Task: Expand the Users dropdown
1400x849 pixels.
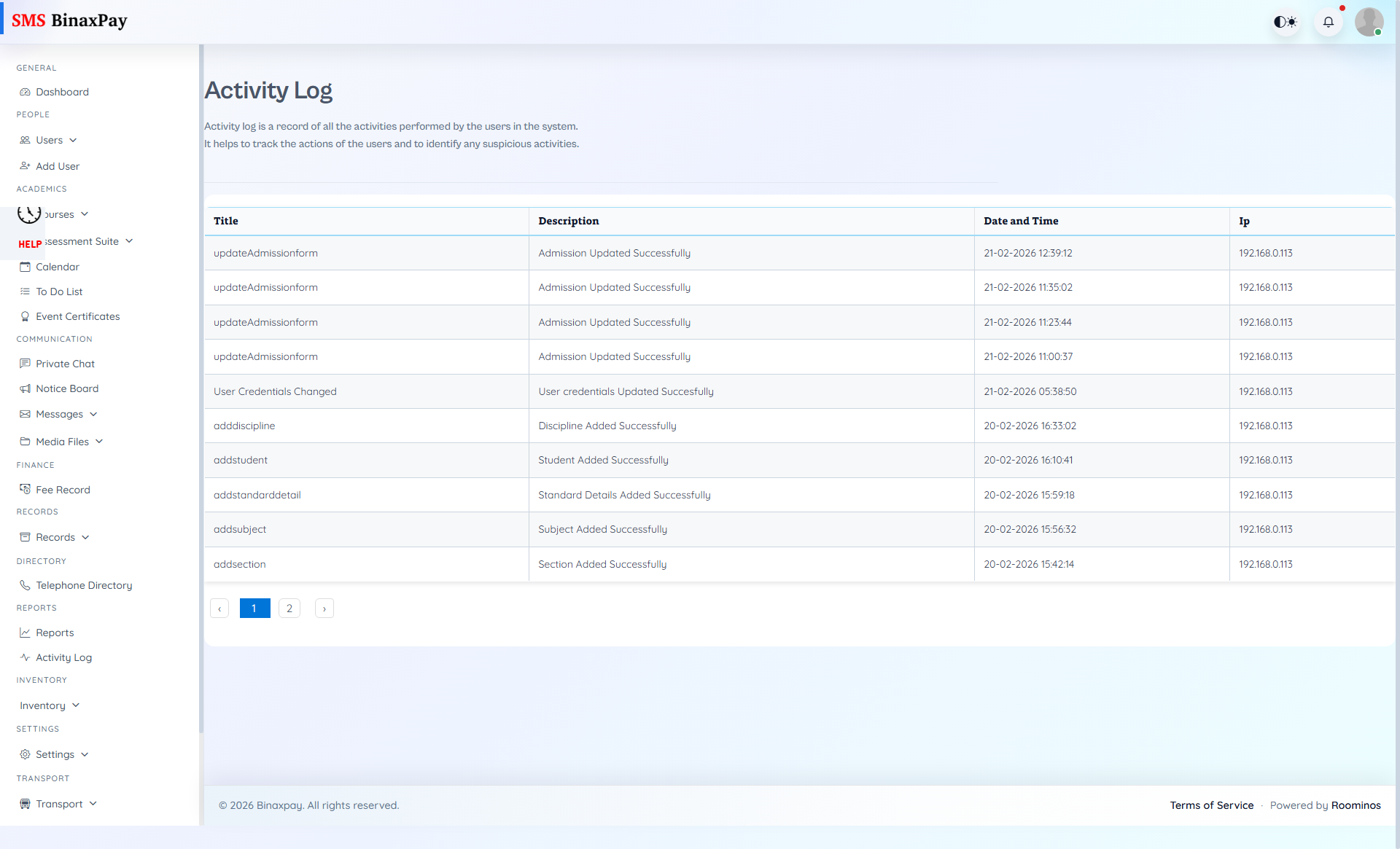Action: (49, 140)
